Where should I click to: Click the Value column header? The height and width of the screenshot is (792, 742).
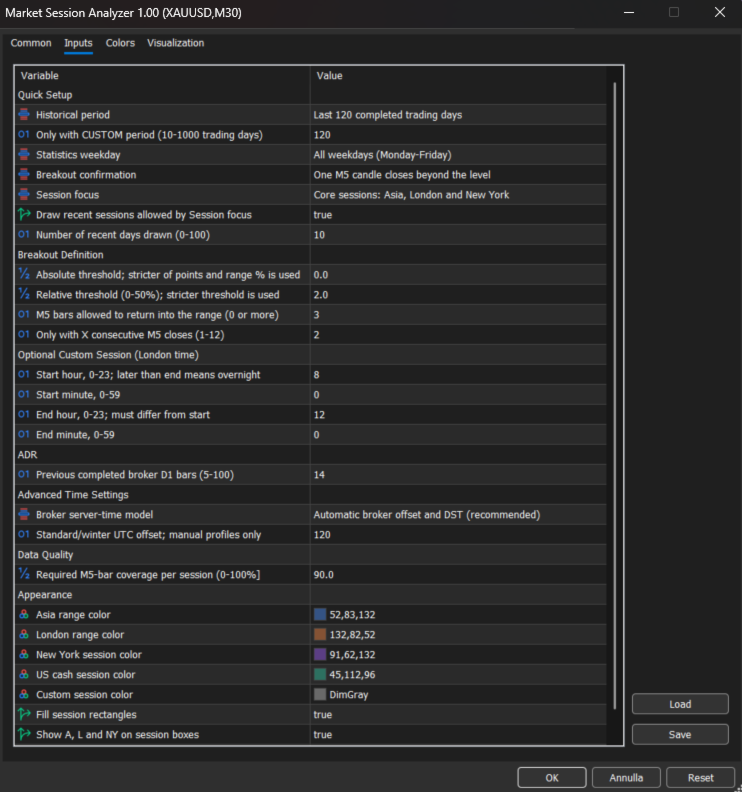(x=458, y=76)
